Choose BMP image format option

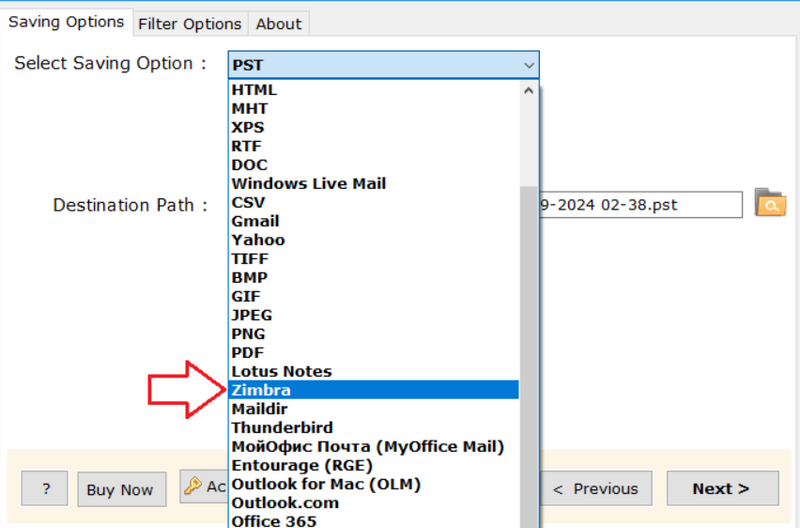[374, 278]
